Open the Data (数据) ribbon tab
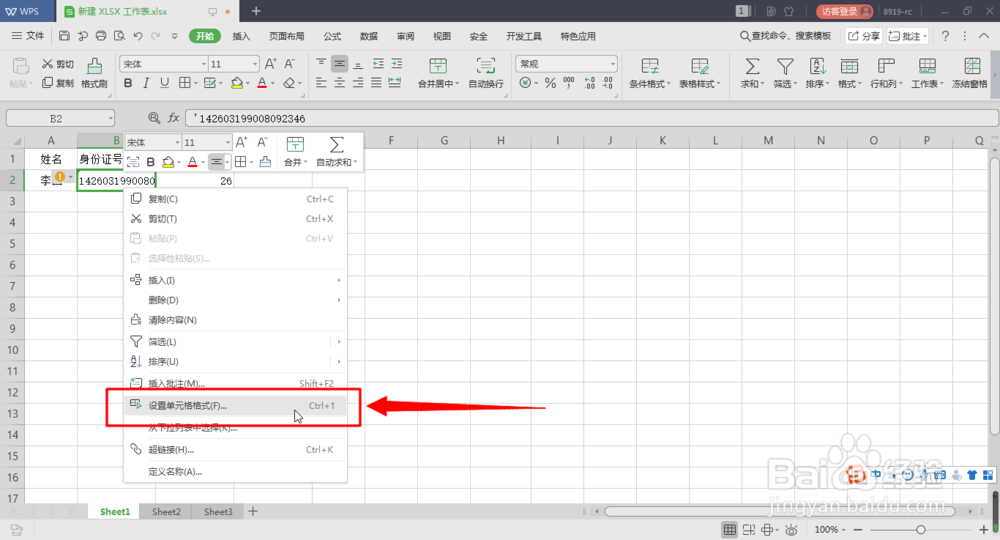This screenshot has height=540, width=1000. 369,36
